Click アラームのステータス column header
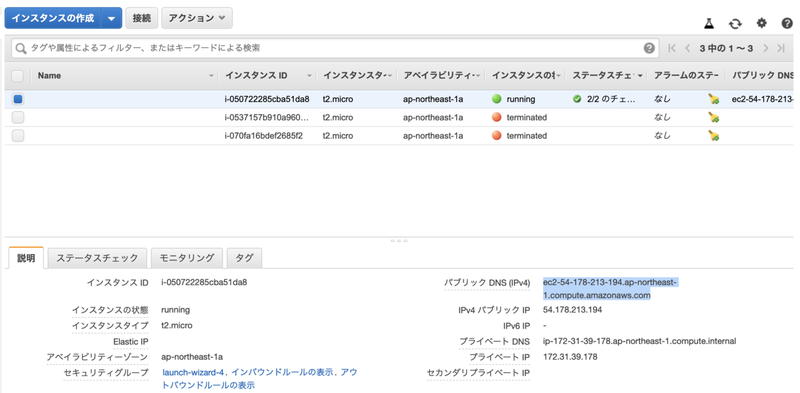The width and height of the screenshot is (800, 393). (686, 76)
